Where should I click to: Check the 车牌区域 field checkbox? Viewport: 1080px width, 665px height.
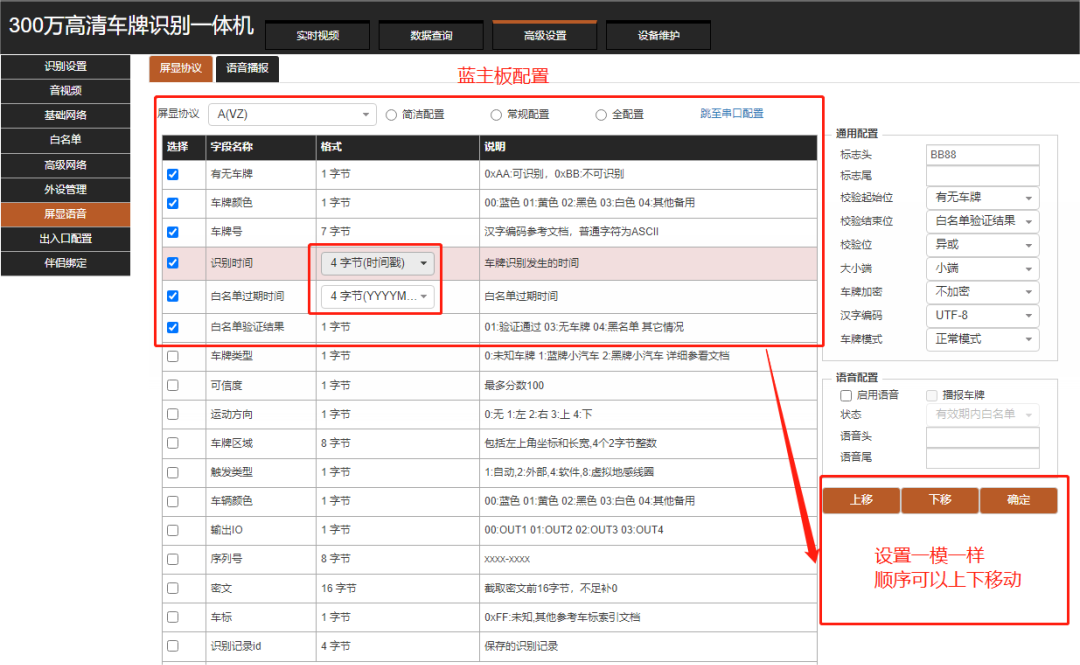[x=173, y=443]
